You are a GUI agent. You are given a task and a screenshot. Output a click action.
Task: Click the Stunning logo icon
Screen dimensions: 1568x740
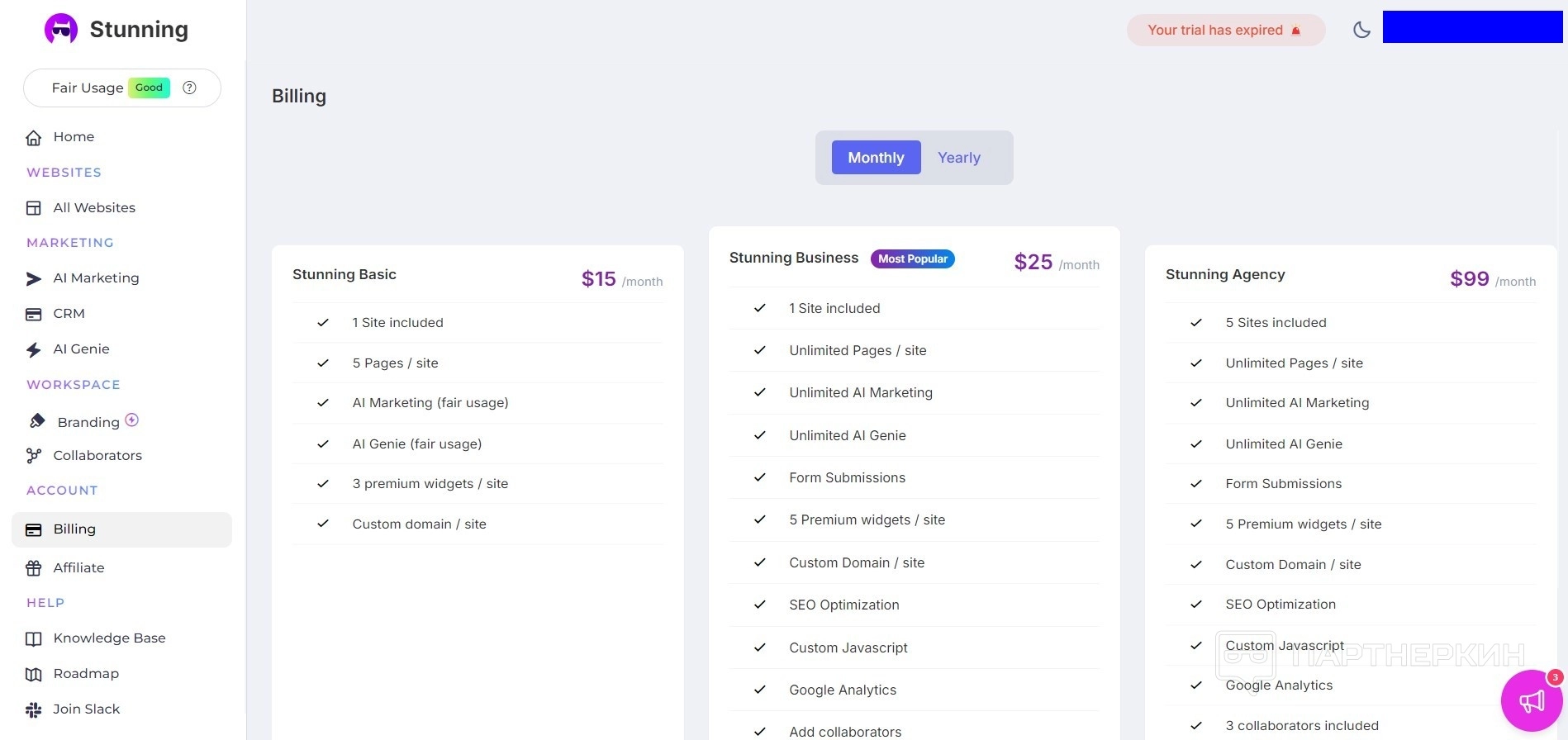coord(61,30)
